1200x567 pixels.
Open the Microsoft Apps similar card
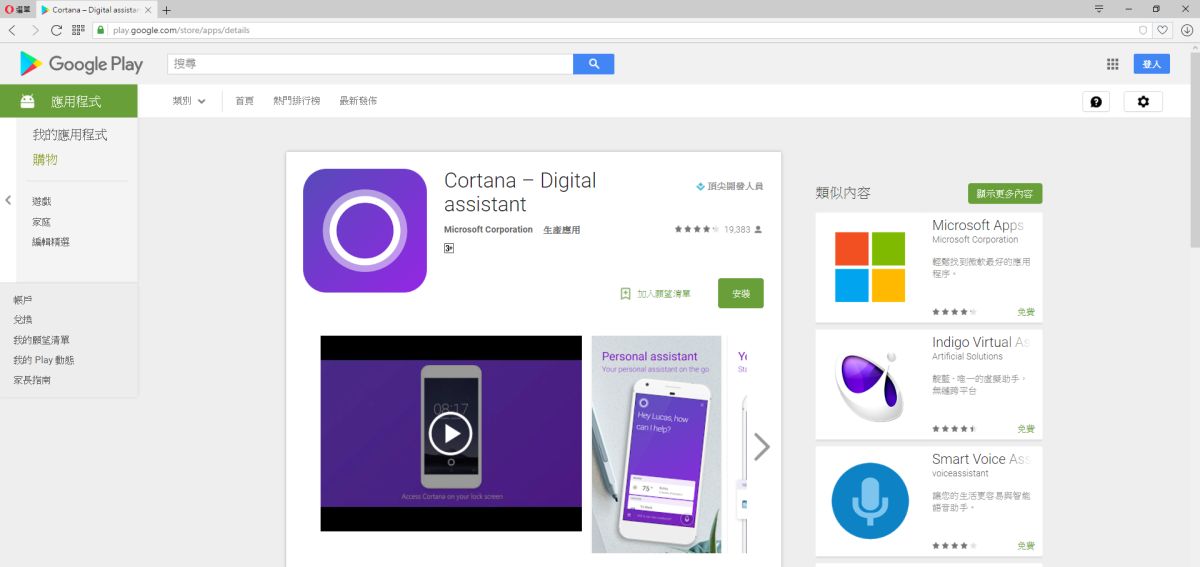click(x=929, y=267)
